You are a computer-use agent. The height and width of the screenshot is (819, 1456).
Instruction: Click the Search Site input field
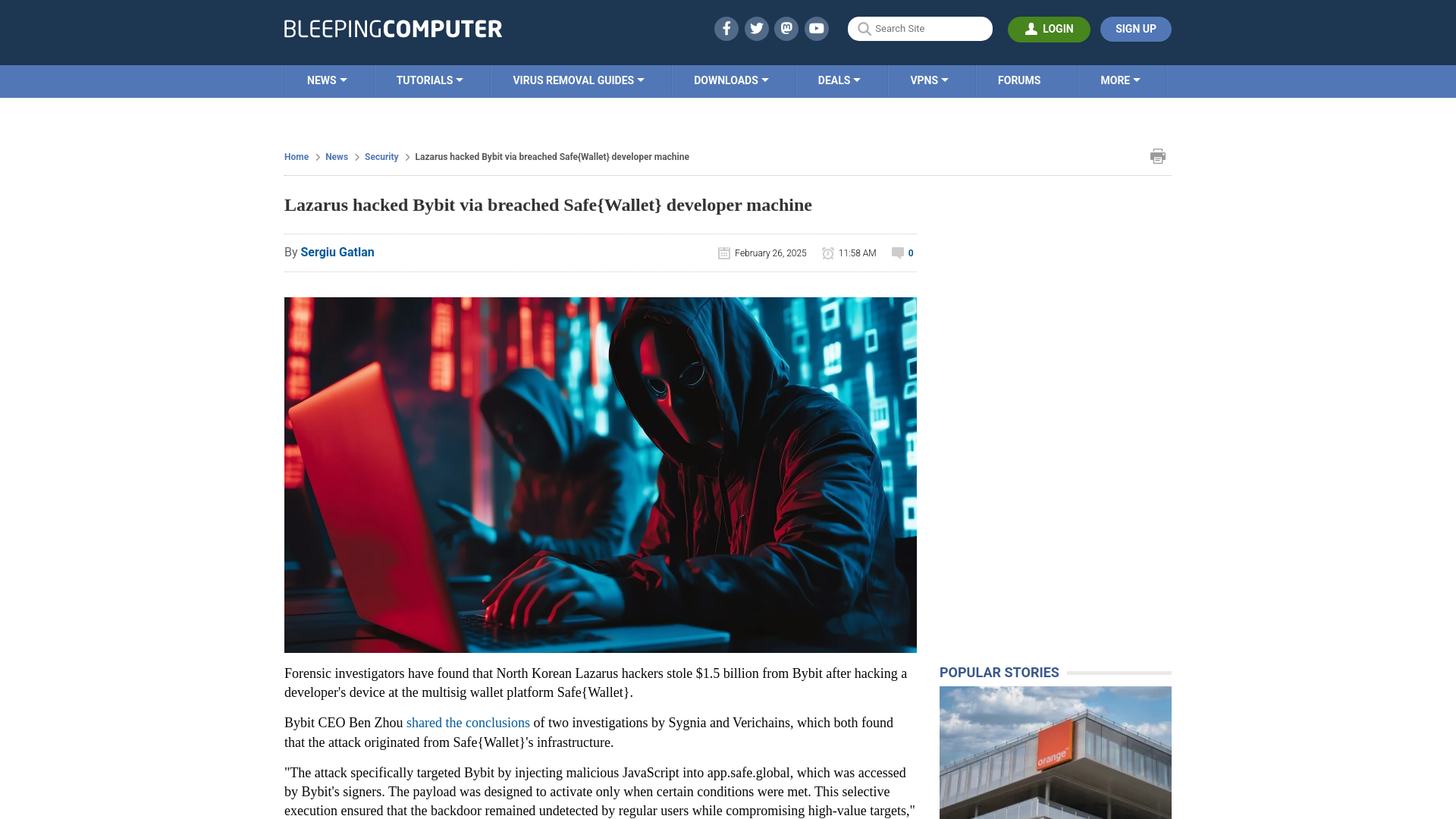point(920,28)
